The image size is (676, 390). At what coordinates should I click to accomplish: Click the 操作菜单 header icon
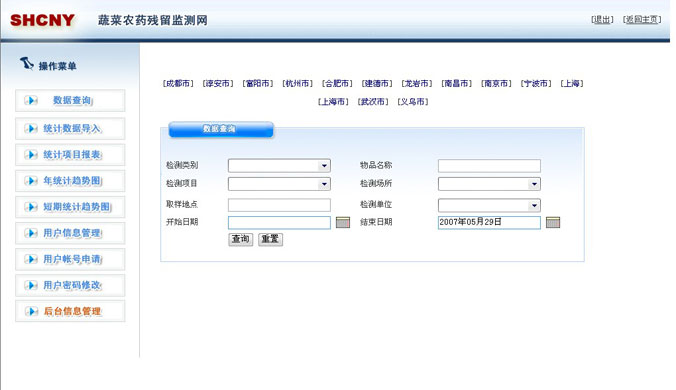[27, 64]
